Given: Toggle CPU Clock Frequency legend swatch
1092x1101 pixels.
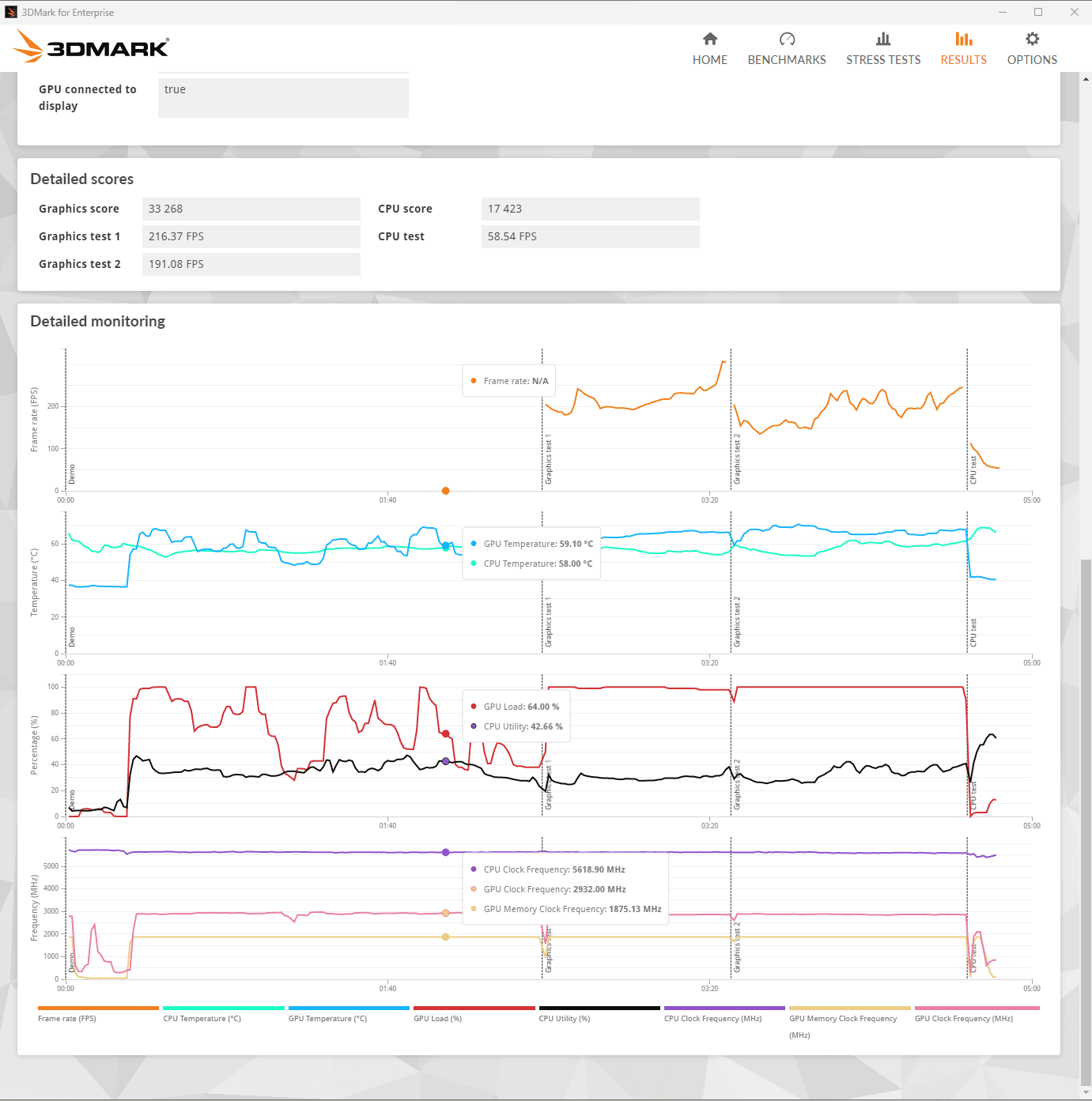Looking at the screenshot, I should (724, 1008).
